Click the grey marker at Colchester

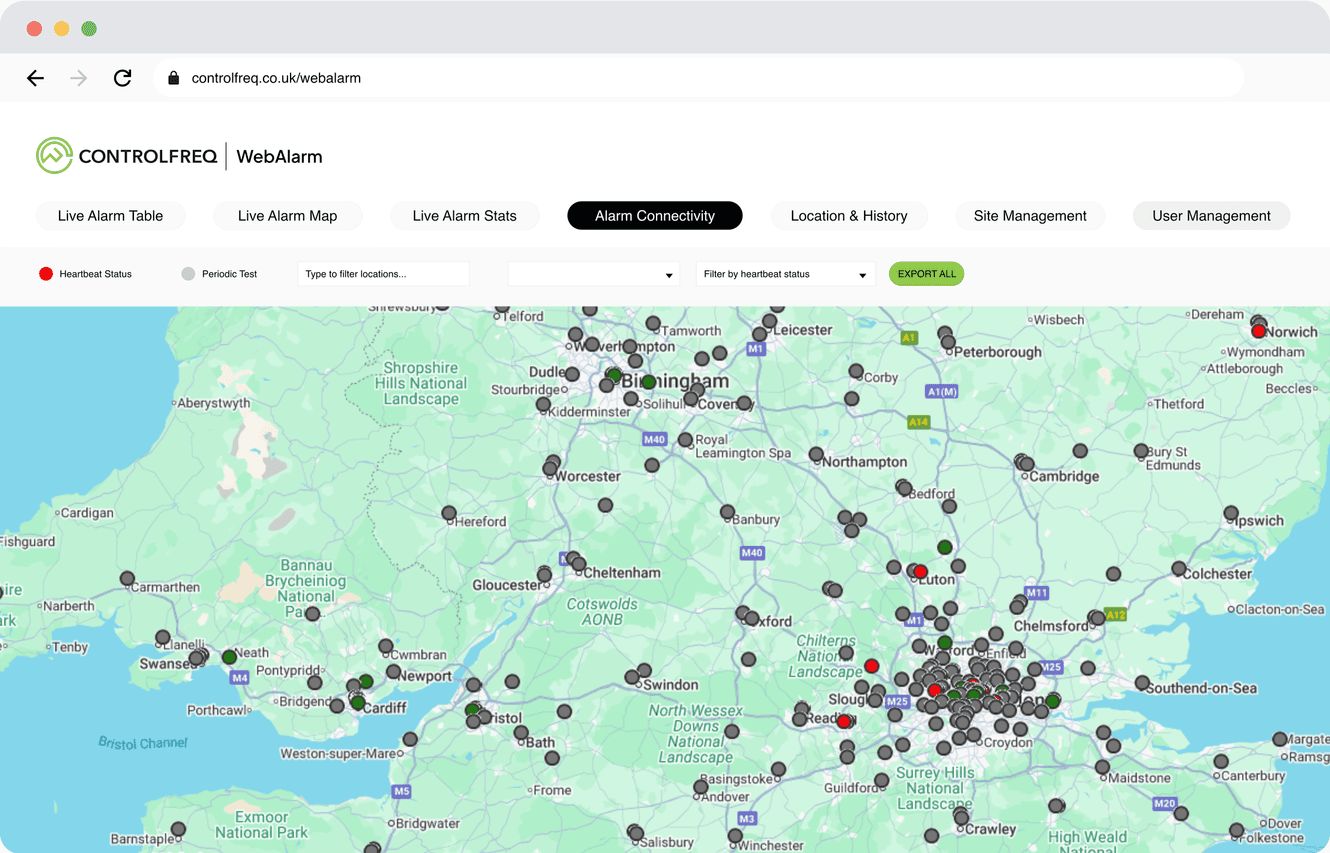tap(1179, 569)
